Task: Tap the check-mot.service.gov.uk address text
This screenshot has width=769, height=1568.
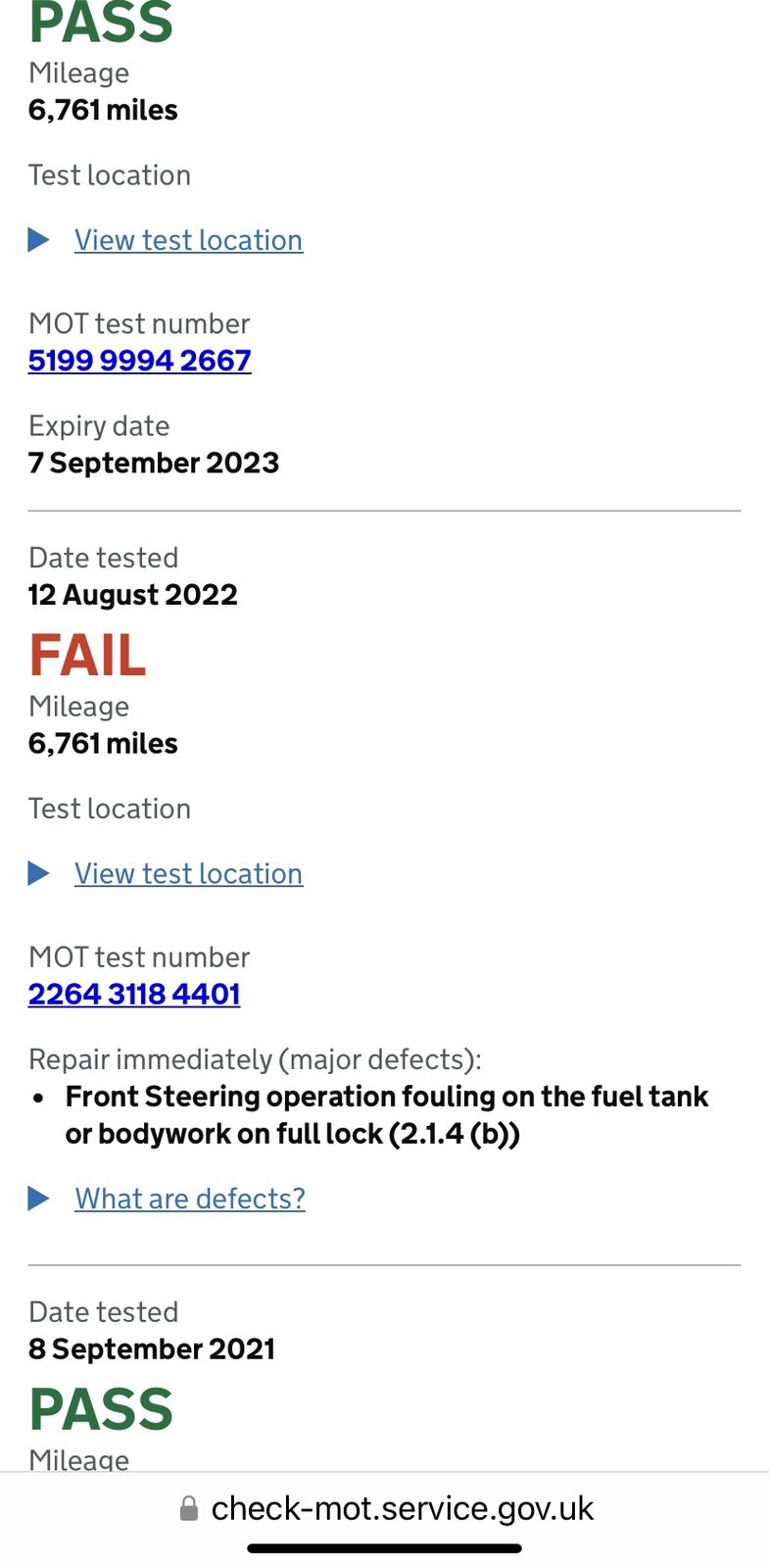Action: 402,1509
